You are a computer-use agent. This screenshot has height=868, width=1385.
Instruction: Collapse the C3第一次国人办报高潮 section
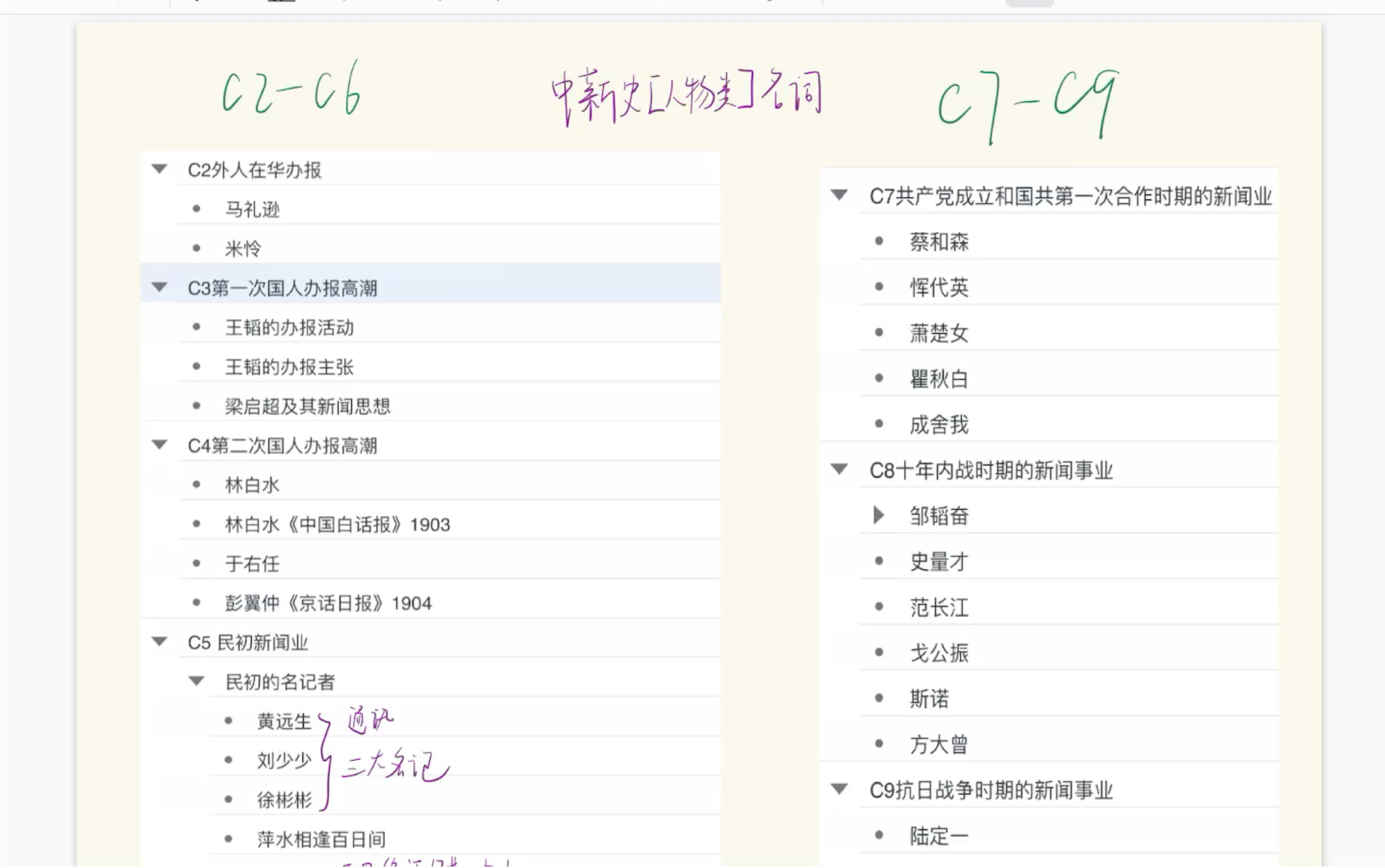pos(159,287)
